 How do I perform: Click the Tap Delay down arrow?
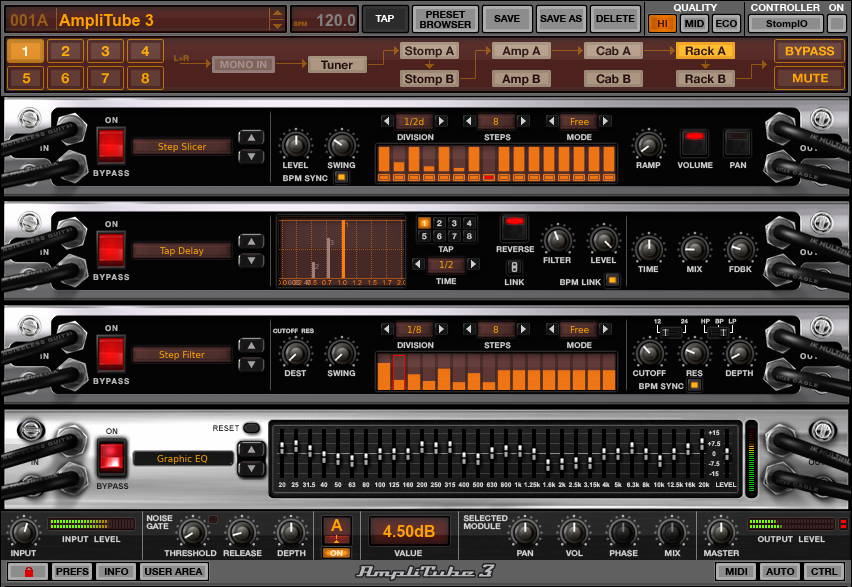251,260
